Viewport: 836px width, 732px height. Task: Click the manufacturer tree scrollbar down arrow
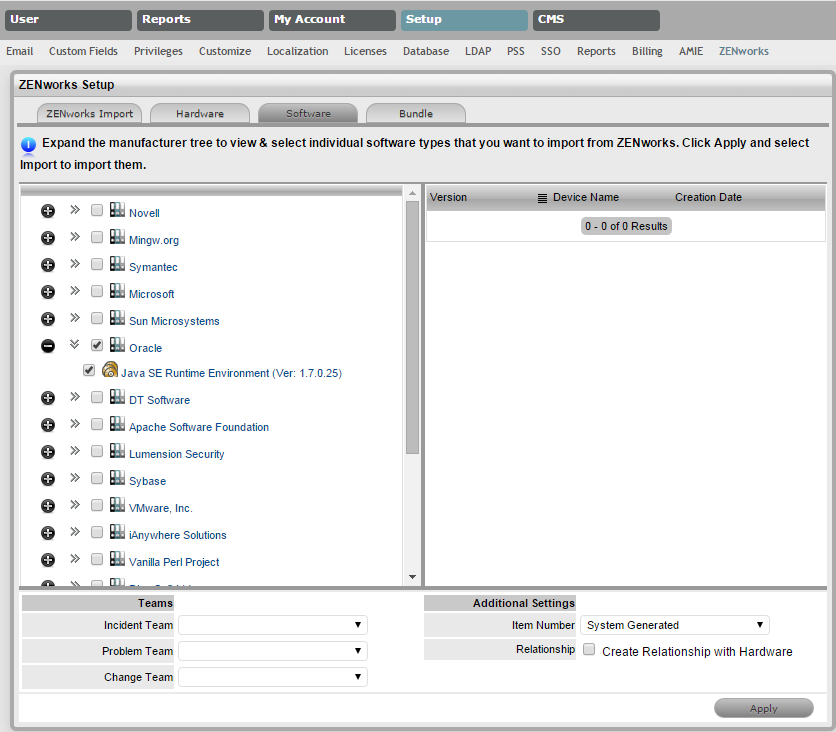coord(412,577)
